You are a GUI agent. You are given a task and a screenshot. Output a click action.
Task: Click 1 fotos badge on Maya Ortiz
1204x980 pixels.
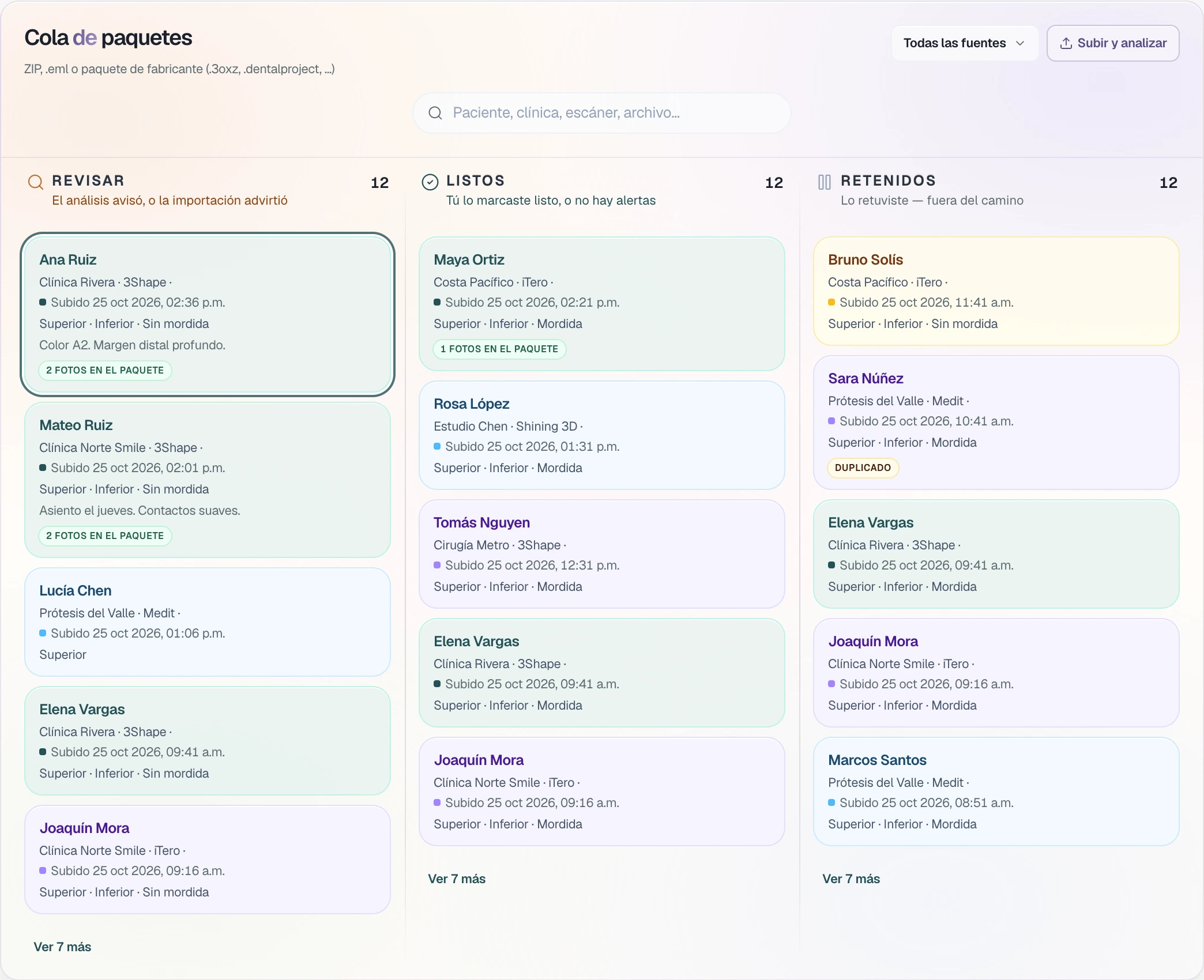pos(499,349)
